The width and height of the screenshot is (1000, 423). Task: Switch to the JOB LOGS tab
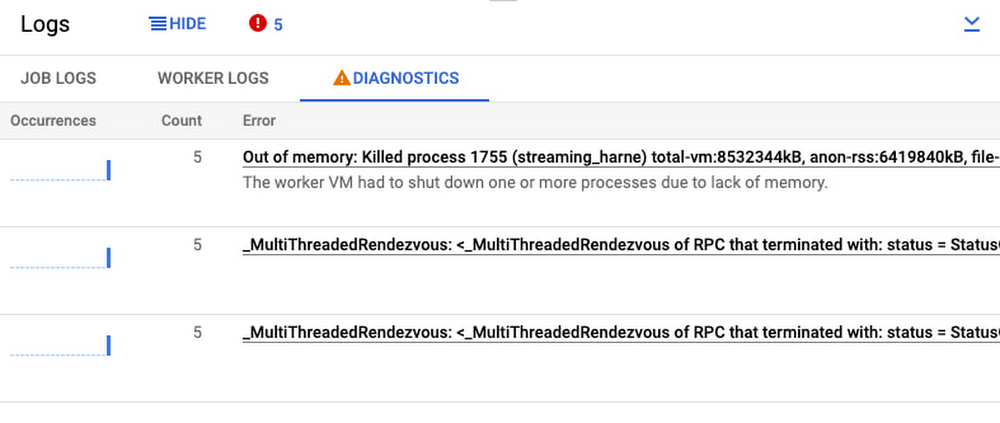[58, 78]
